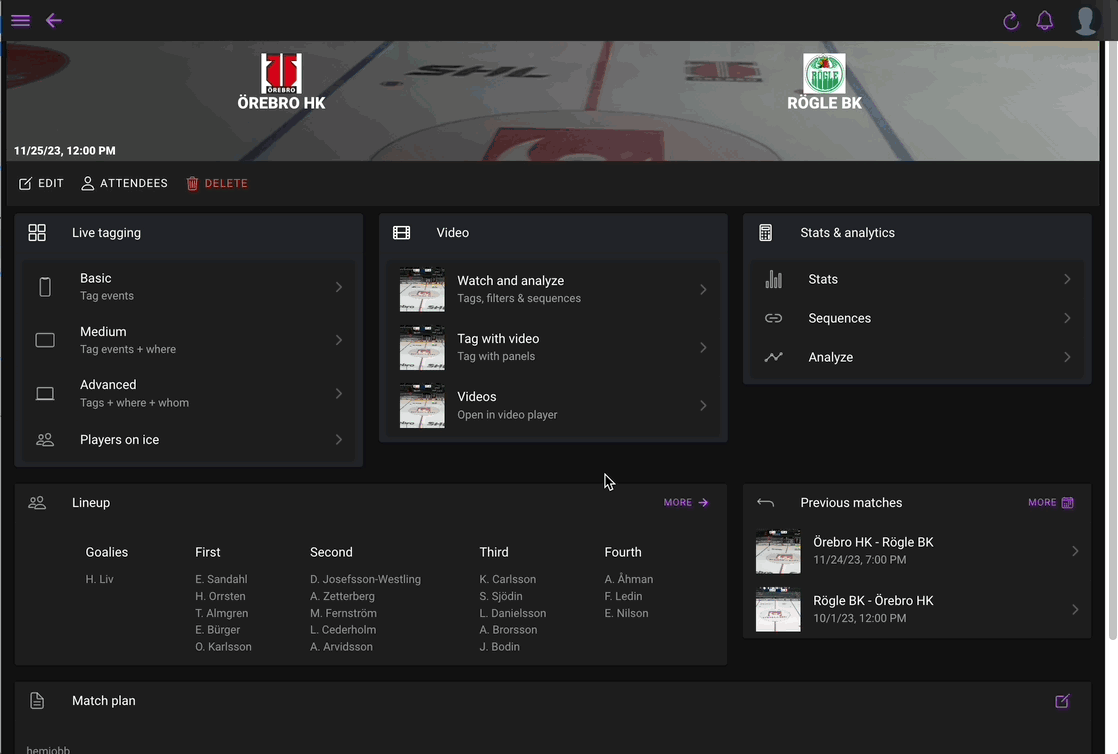Click E. Nilson in Fourth line
Image resolution: width=1118 pixels, height=754 pixels.
(x=626, y=613)
